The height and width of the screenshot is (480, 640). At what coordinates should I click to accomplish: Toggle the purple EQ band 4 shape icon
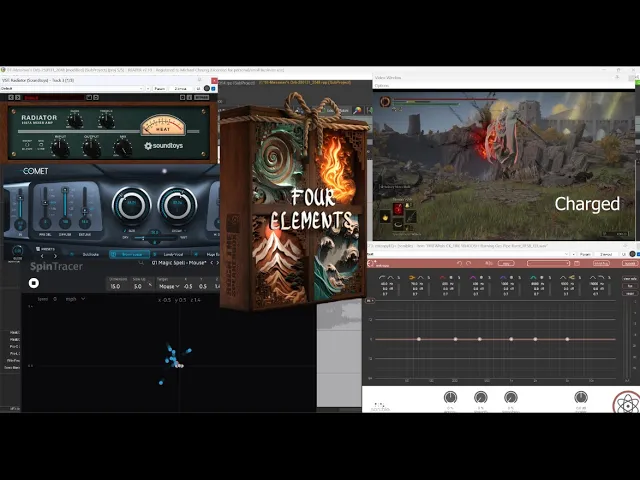pos(473,278)
